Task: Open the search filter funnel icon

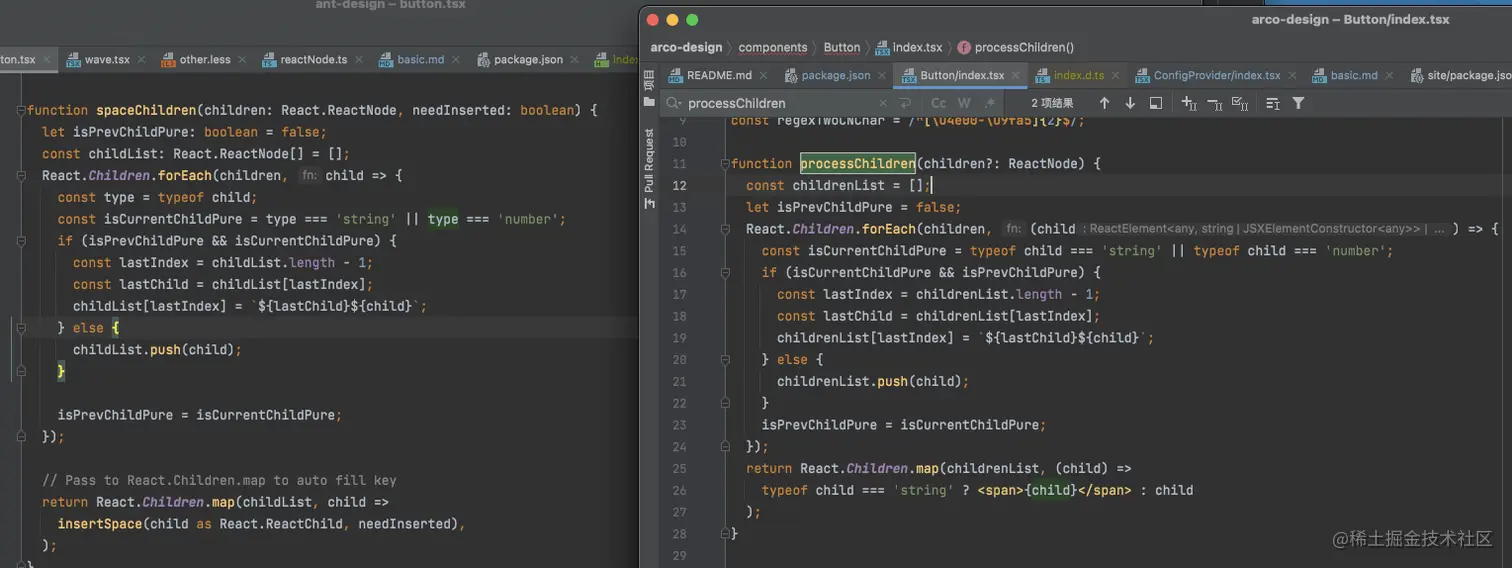Action: (1298, 103)
